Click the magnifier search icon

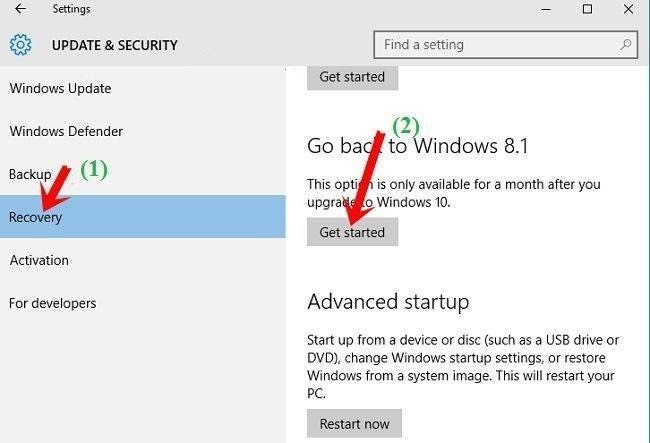coord(625,45)
